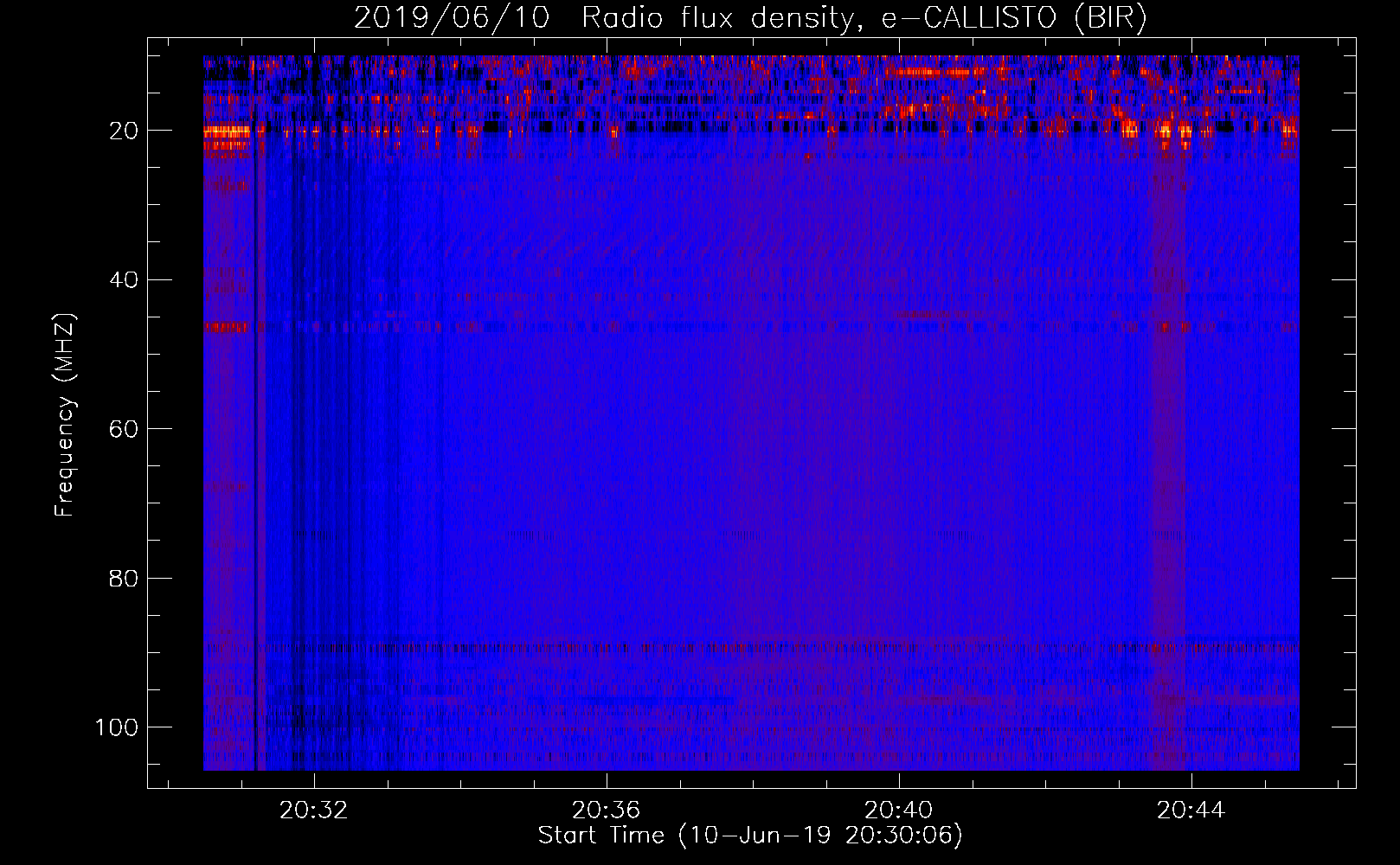Click the 20:40 time tick label
Viewport: 1400px width, 865px height.
[x=899, y=811]
